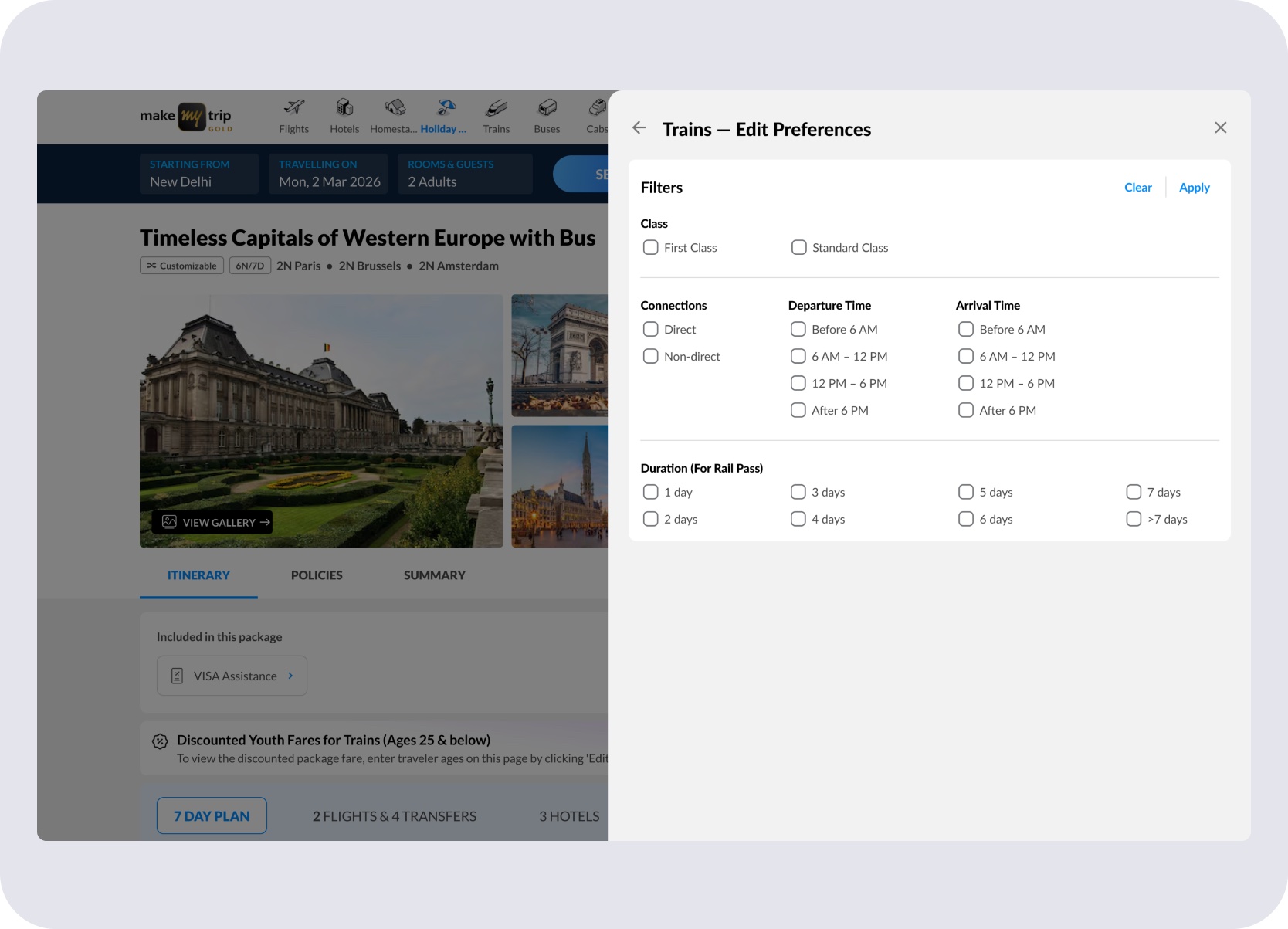The height and width of the screenshot is (929, 1288).
Task: Switch to the Summary tab
Action: (x=435, y=575)
